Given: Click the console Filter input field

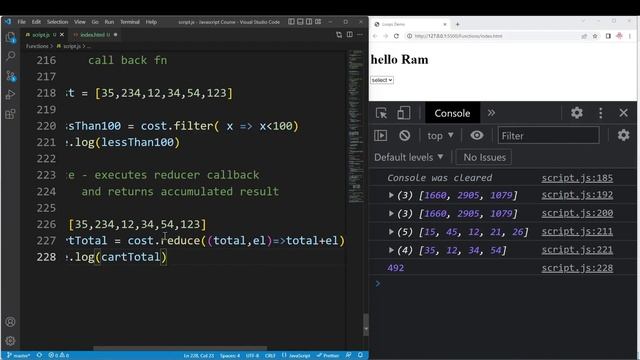Looking at the screenshot, I should point(548,136).
